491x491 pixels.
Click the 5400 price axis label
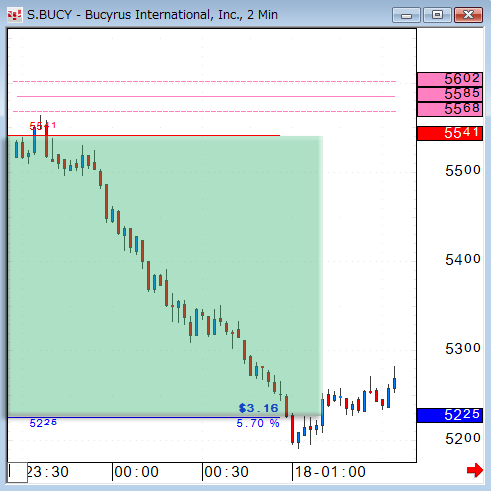(x=463, y=259)
